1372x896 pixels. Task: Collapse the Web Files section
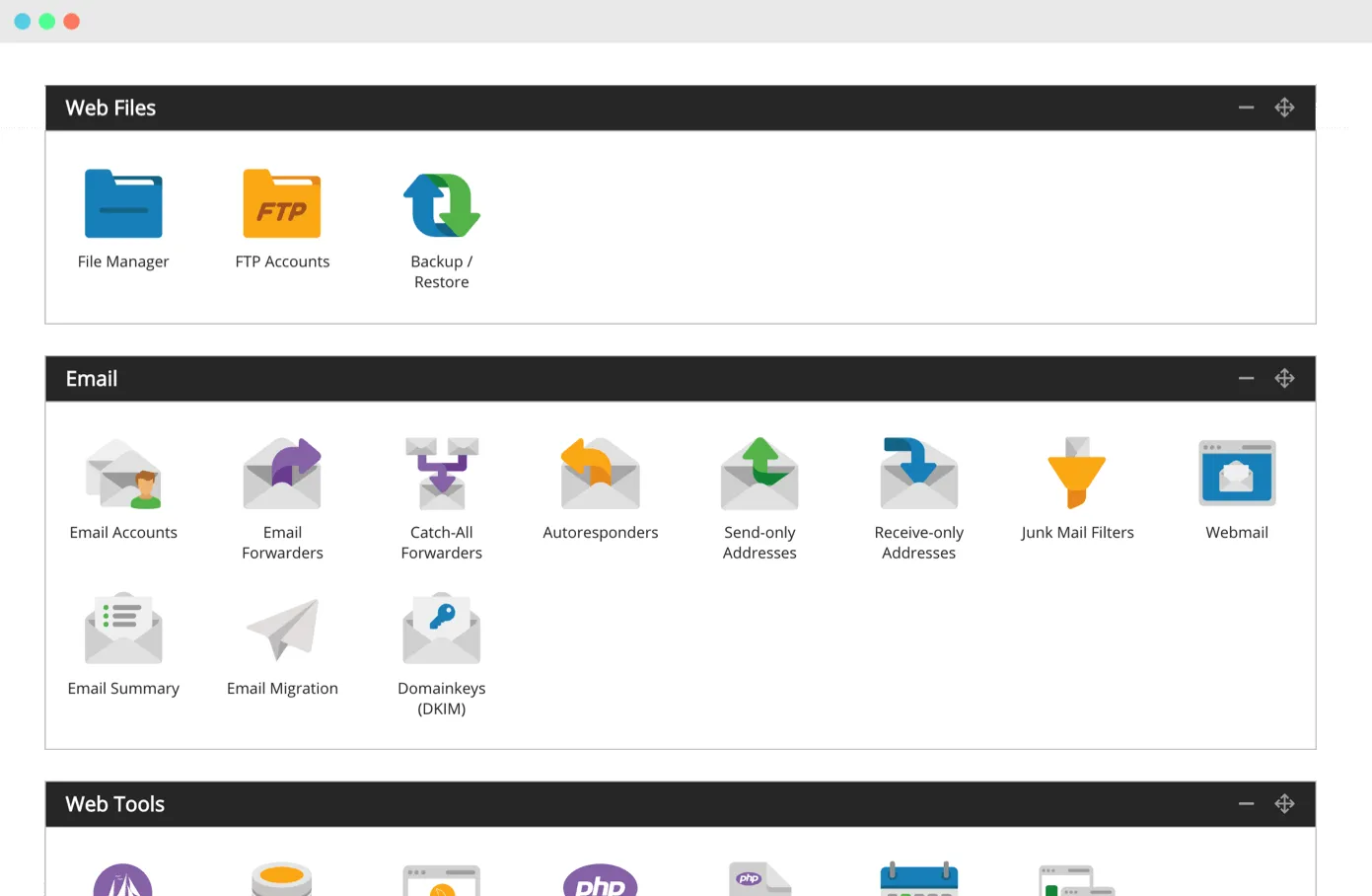coord(1246,108)
